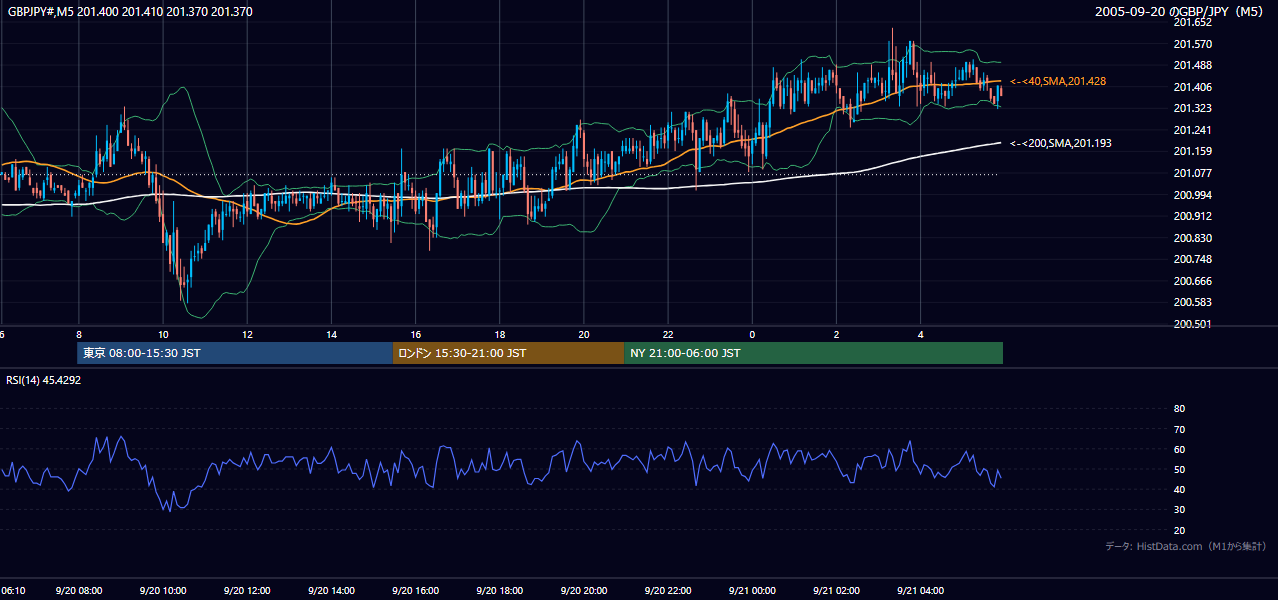
Task: Click price axis value 201.241
Action: click(1192, 130)
